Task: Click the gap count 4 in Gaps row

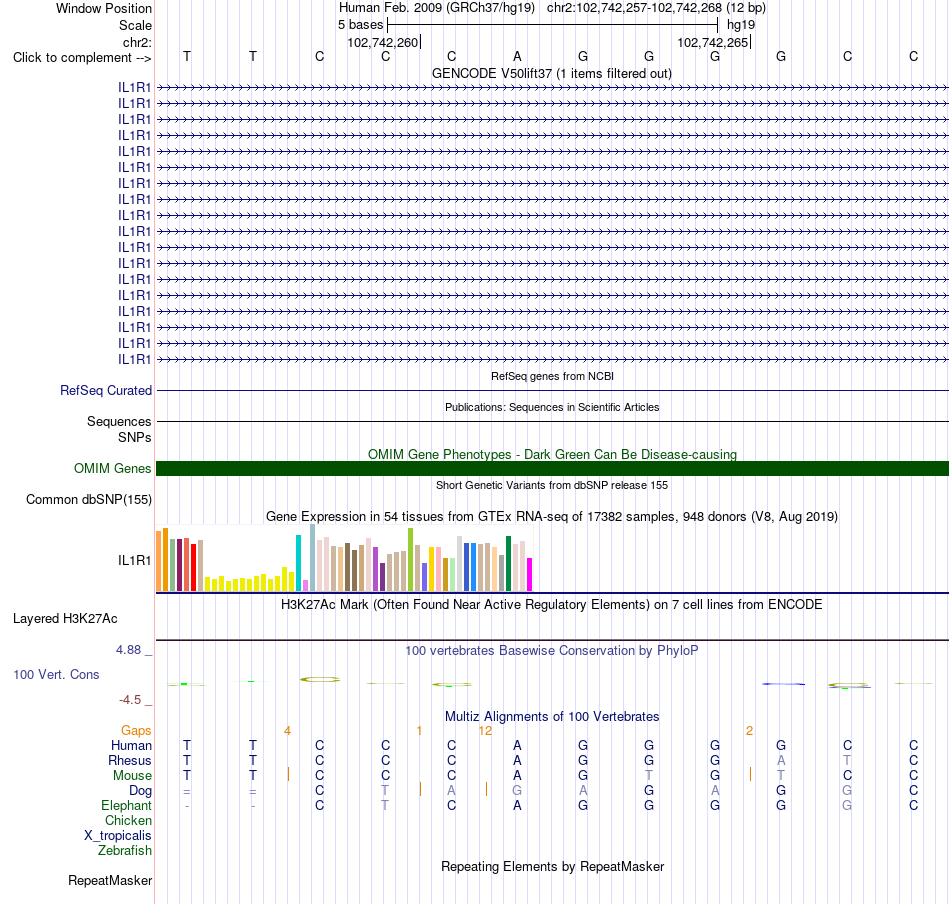Action: pyautogui.click(x=287, y=731)
